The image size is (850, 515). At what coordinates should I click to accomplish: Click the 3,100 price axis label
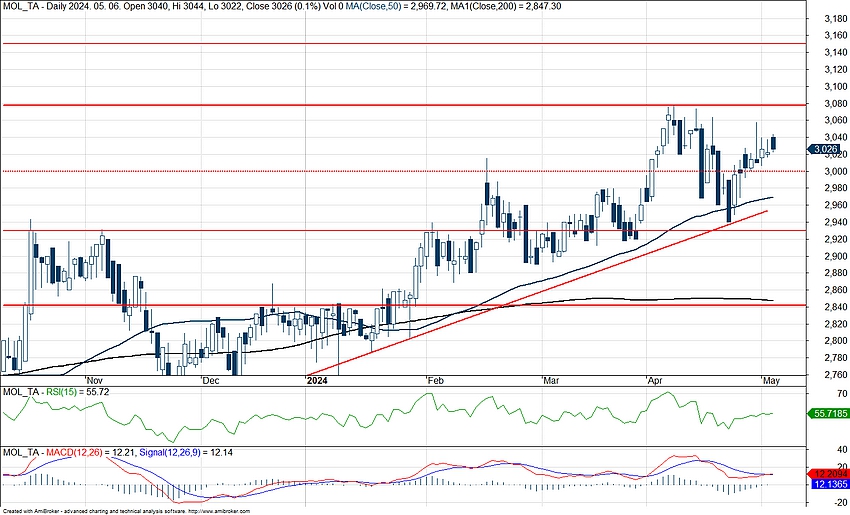pyautogui.click(x=835, y=86)
